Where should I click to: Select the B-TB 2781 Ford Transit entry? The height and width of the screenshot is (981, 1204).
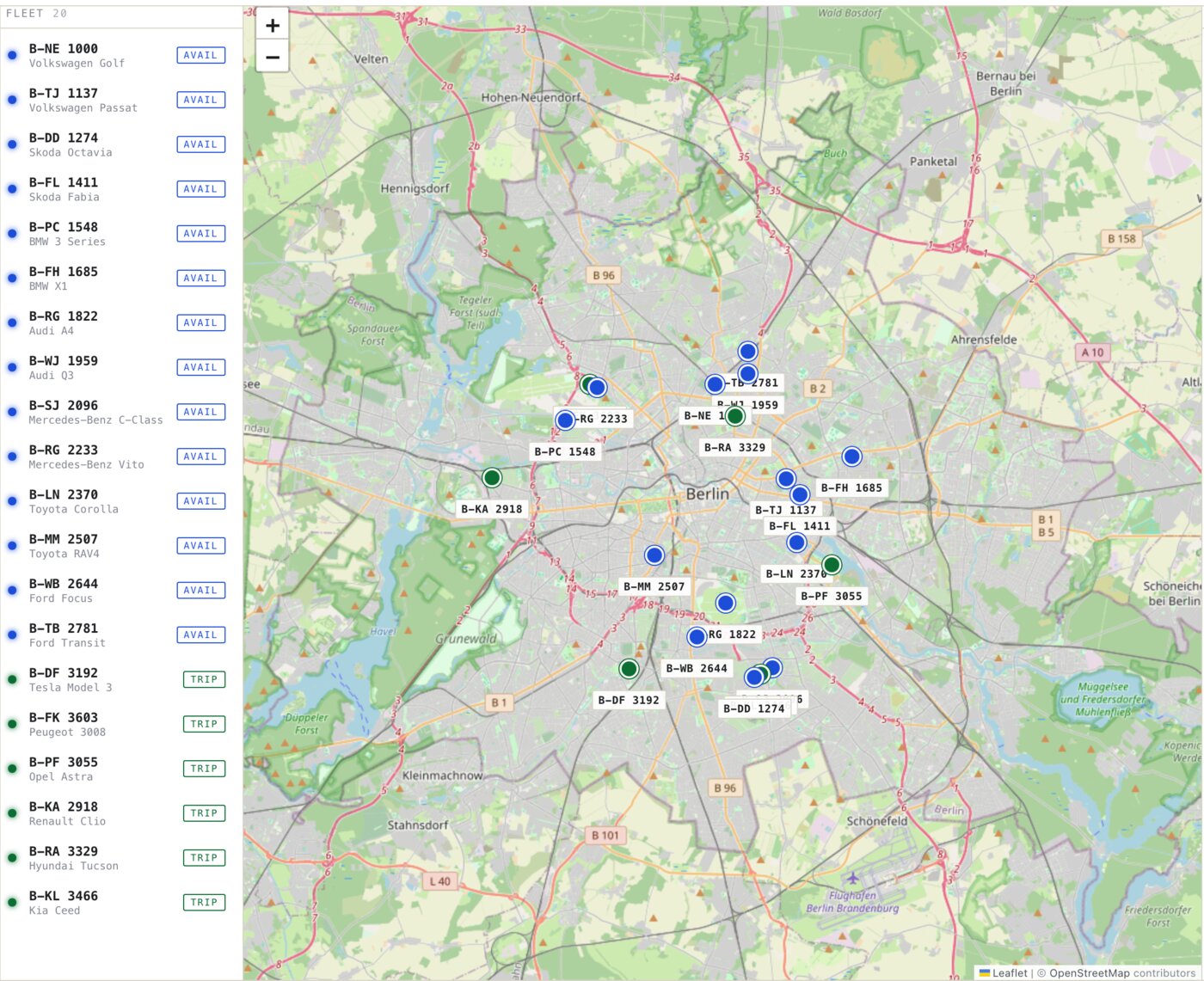pyautogui.click(x=121, y=635)
